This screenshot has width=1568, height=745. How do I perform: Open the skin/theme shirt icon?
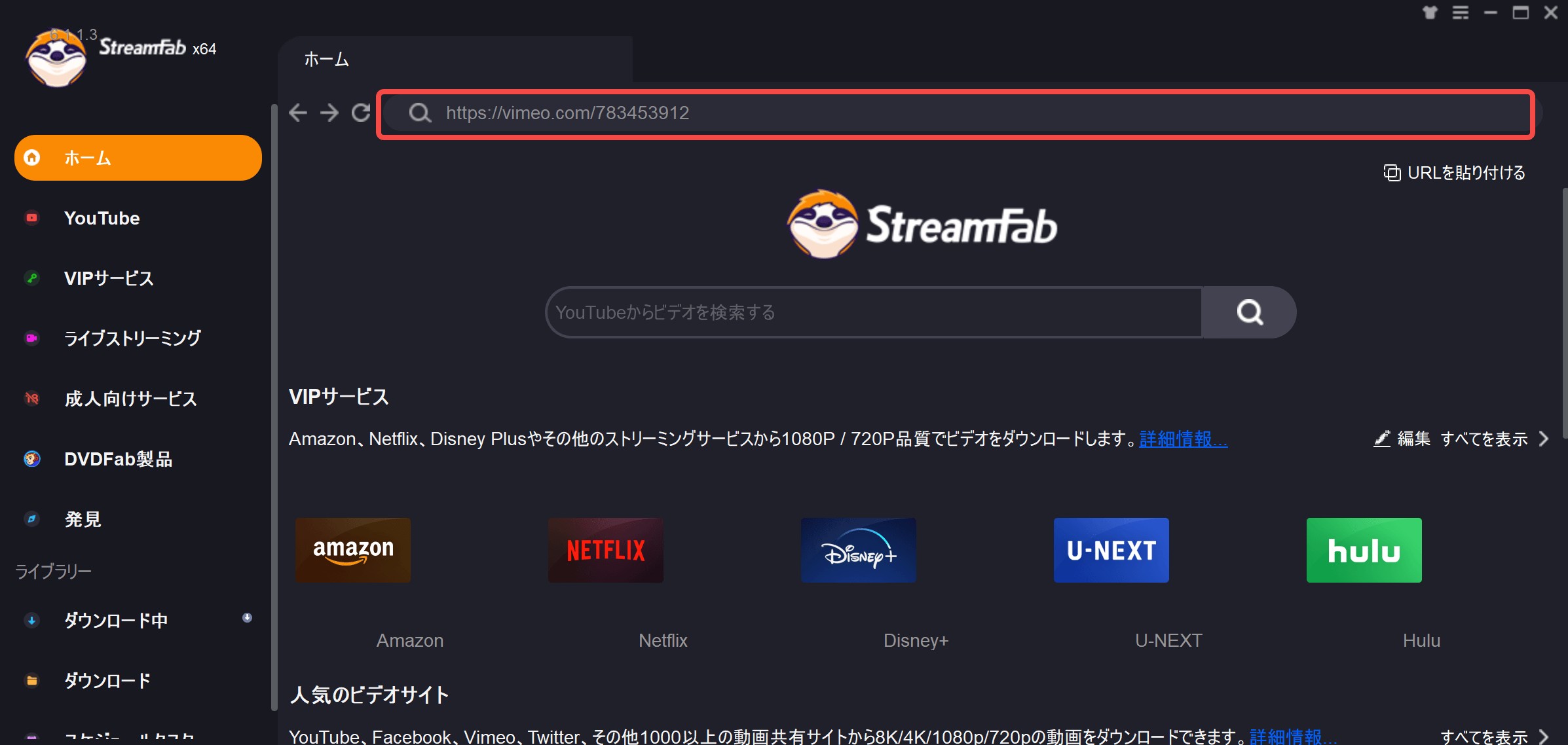click(1430, 12)
